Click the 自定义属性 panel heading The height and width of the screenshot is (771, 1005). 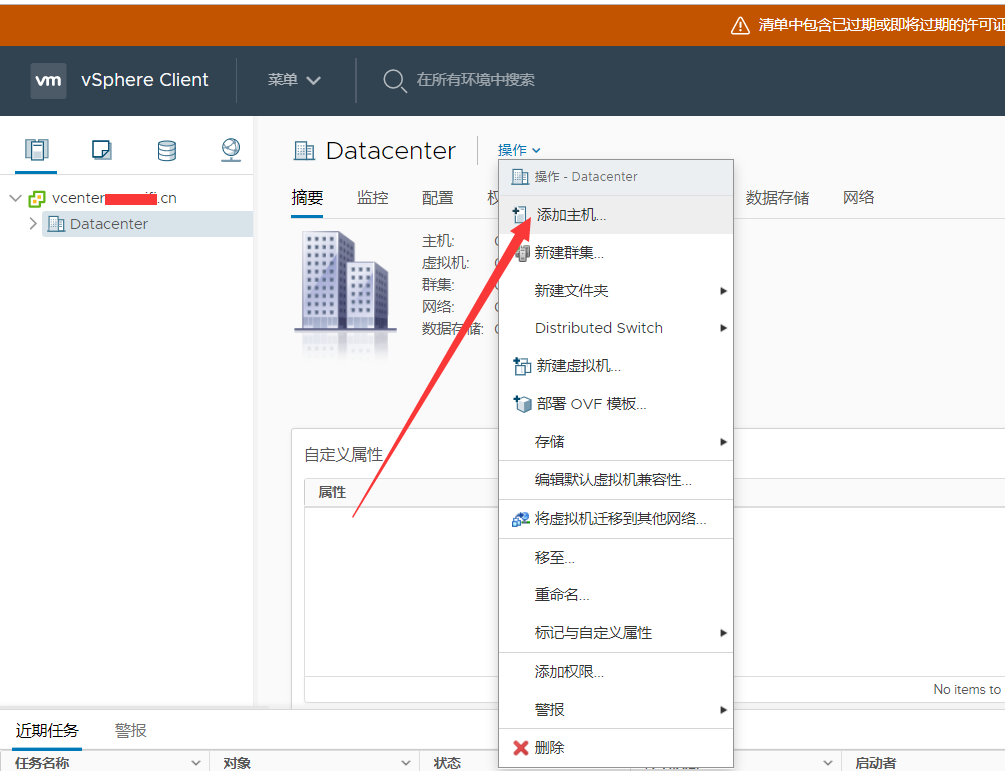344,455
